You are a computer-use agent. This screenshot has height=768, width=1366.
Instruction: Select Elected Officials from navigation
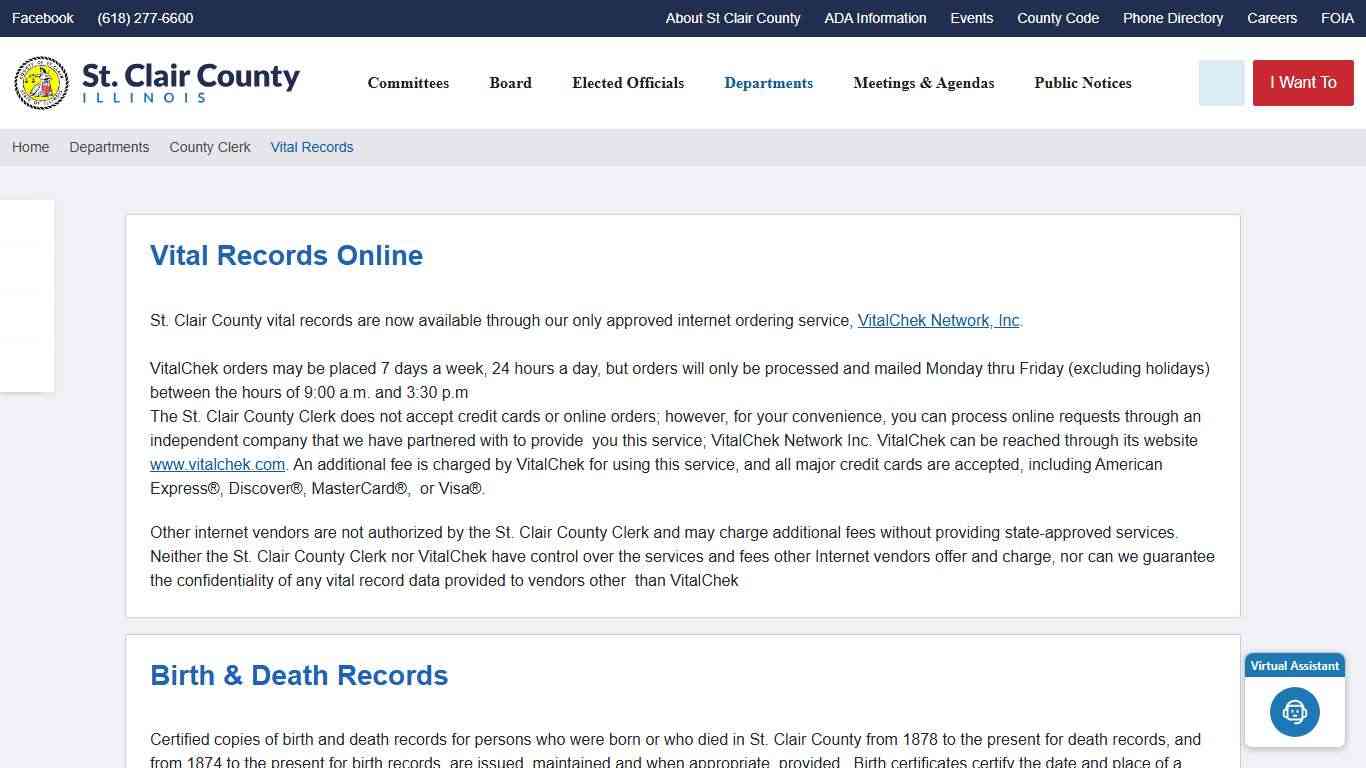pos(627,83)
